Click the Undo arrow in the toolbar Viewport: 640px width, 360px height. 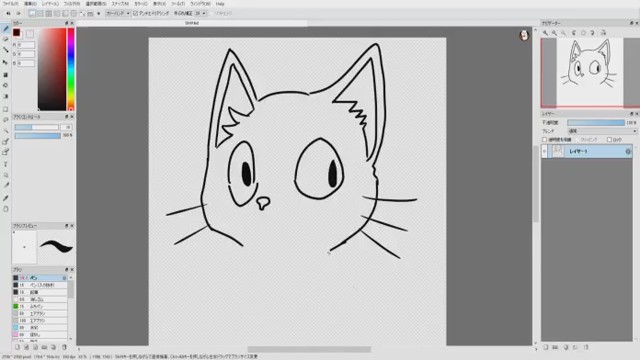[x=8, y=13]
